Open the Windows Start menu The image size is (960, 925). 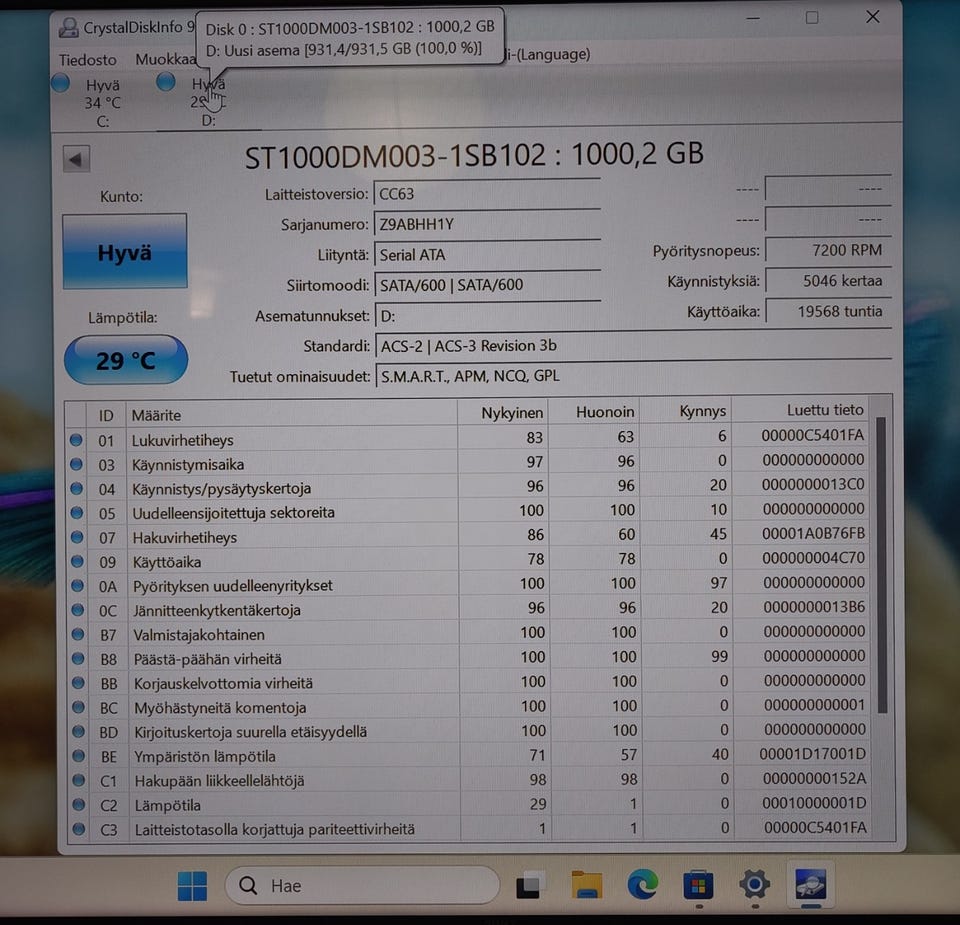[192, 886]
